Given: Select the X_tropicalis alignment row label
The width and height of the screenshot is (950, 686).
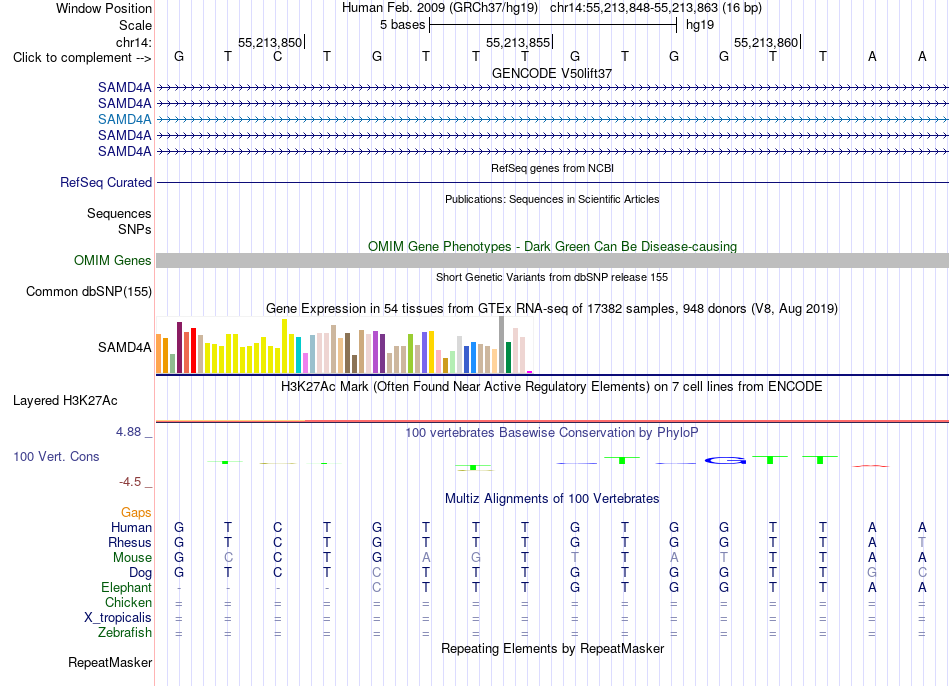Looking at the screenshot, I should (x=118, y=618).
